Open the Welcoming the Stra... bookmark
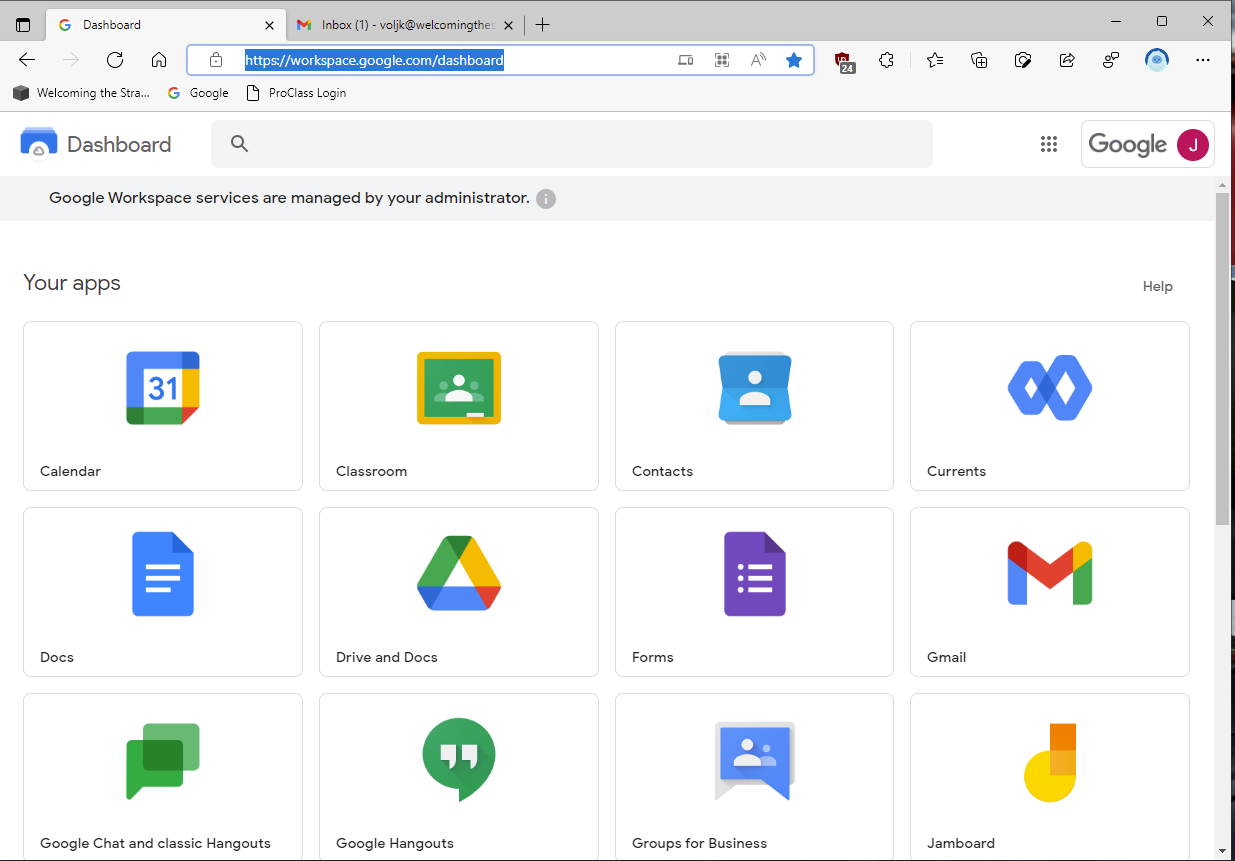1235x861 pixels. tap(82, 93)
